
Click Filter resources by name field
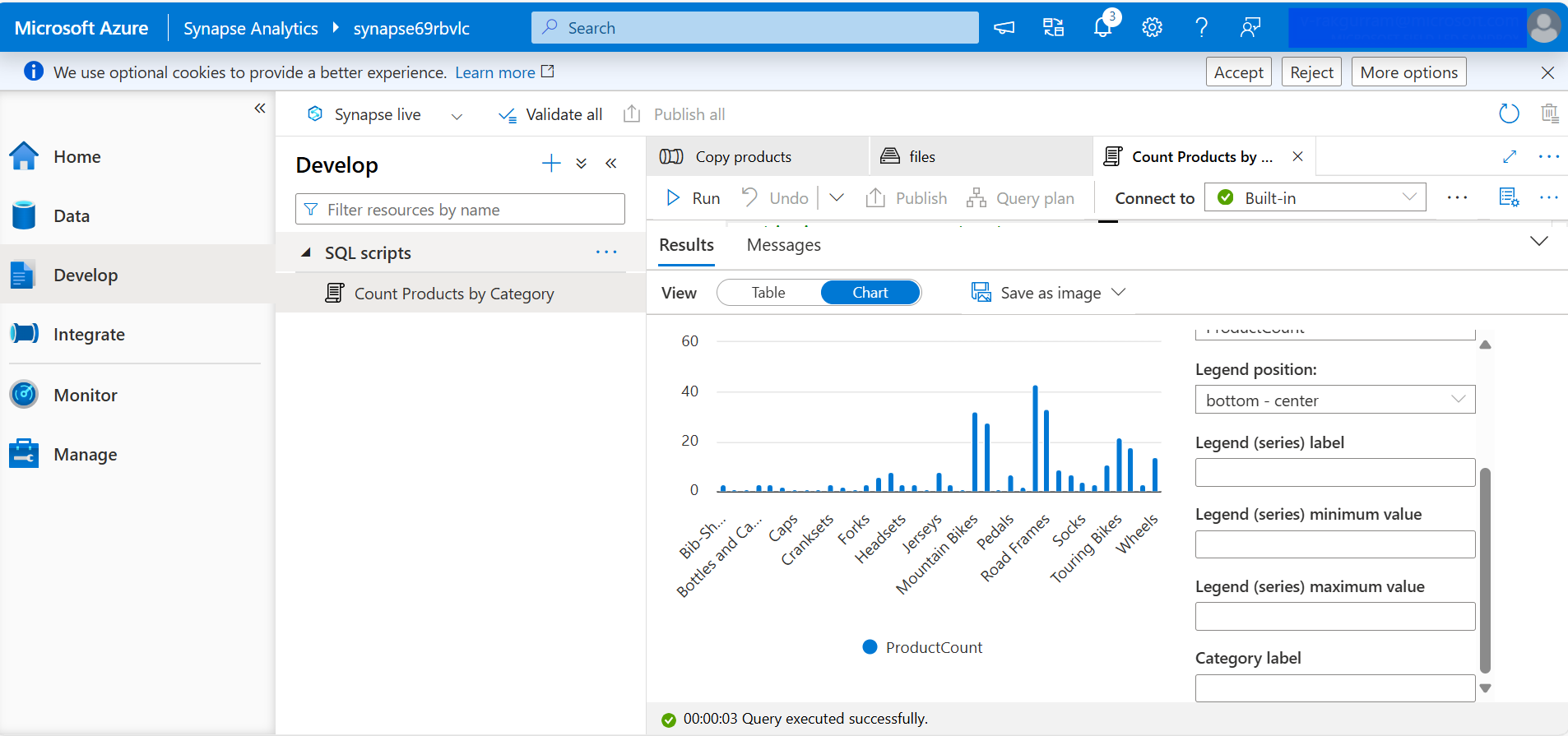click(x=460, y=209)
